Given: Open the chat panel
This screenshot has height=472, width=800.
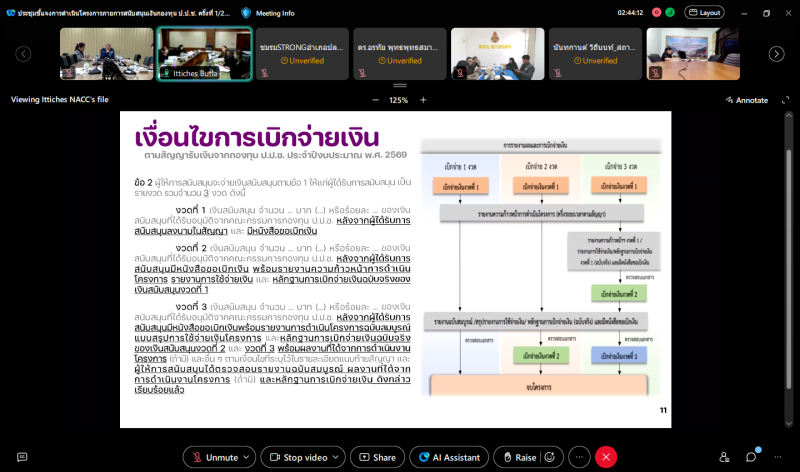Looking at the screenshot, I should (751, 457).
